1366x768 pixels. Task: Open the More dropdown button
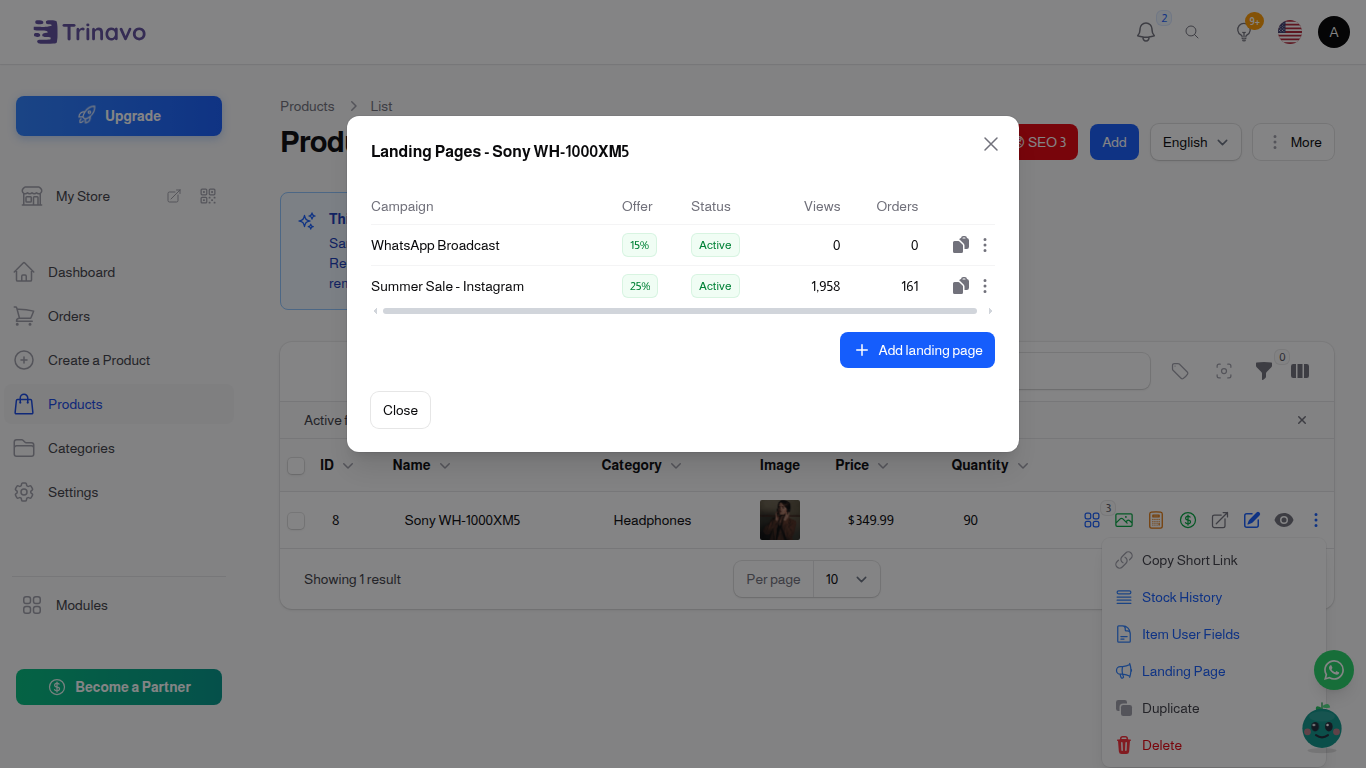click(x=1294, y=142)
